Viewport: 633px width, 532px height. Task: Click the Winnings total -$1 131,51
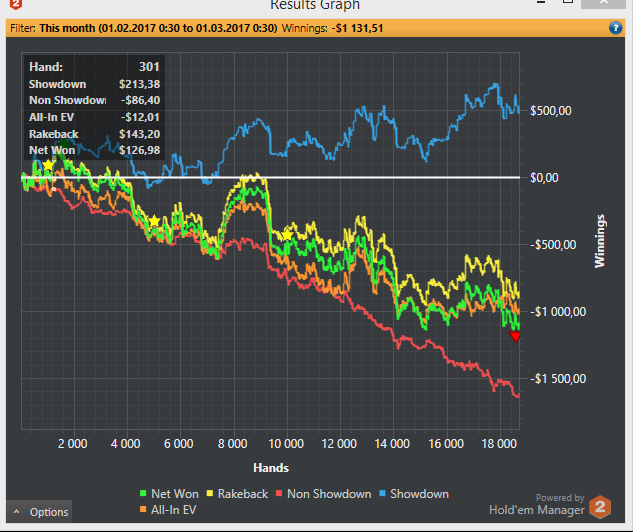pos(357,28)
